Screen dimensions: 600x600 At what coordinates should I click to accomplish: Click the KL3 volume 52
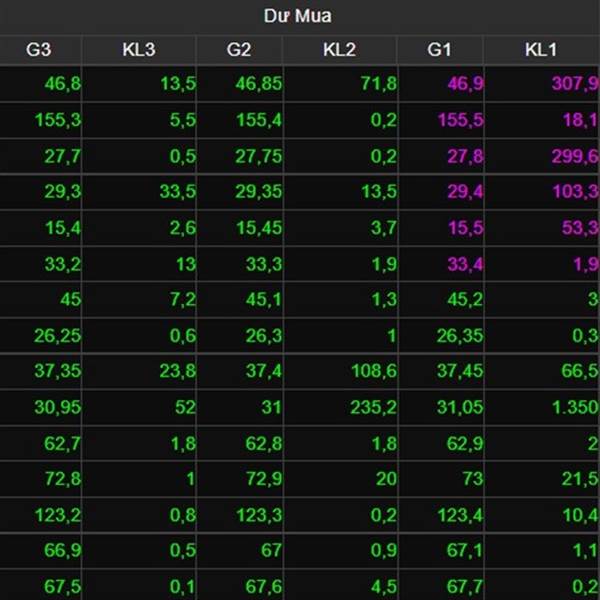coord(185,407)
